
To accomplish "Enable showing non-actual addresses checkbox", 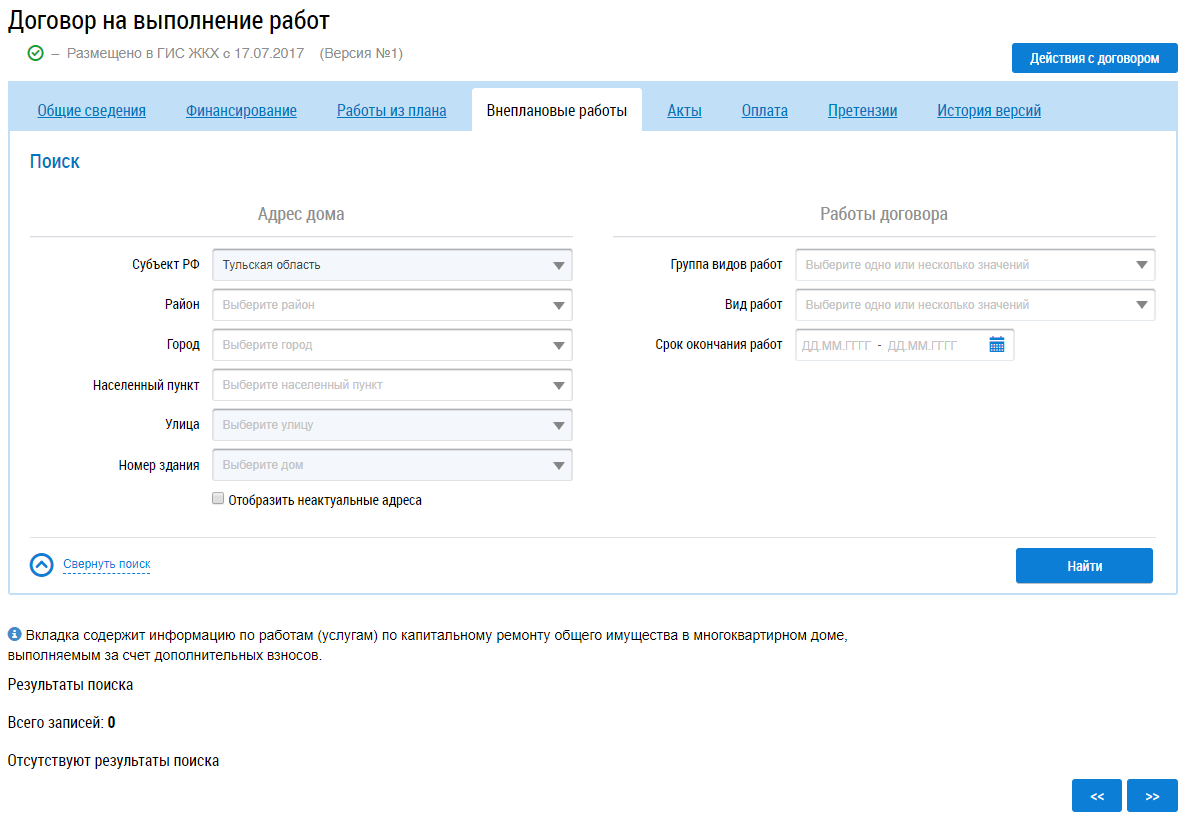I will pos(218,499).
